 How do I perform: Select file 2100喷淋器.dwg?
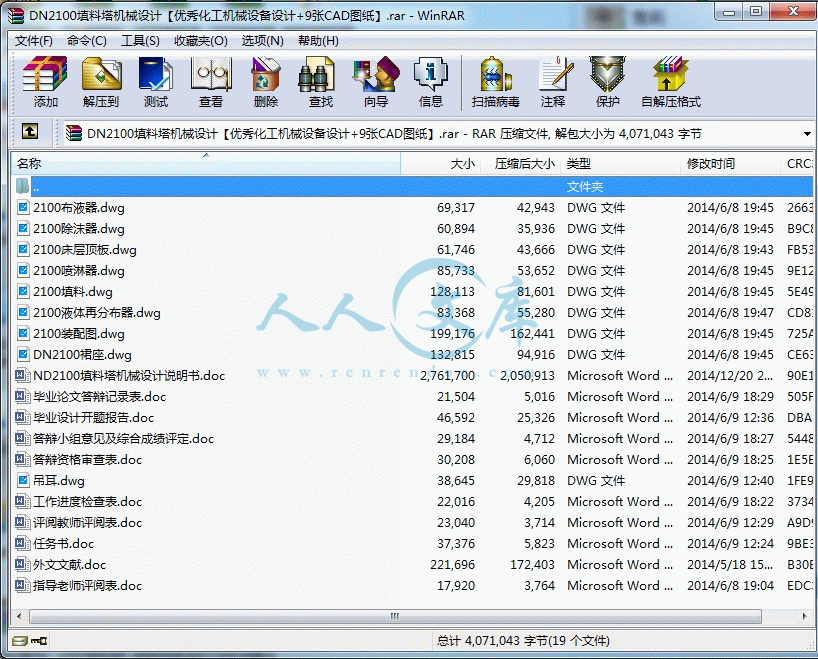pos(79,270)
